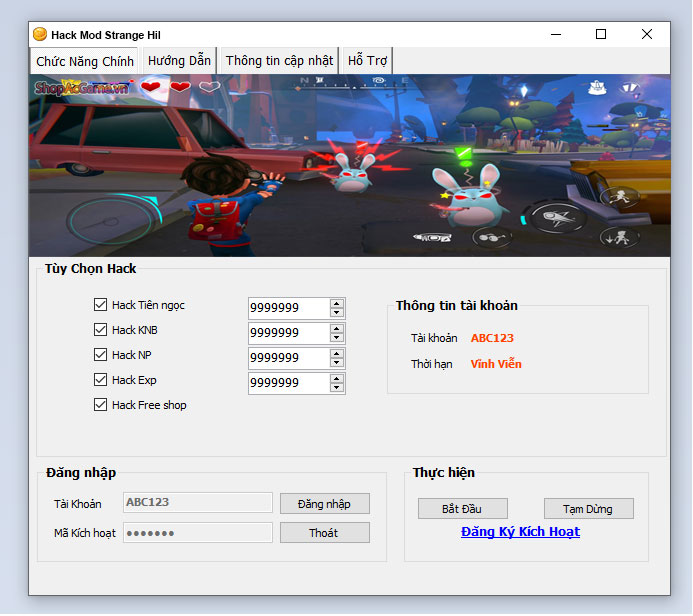Click the empty heart outline in banner
Image resolution: width=693 pixels, height=616 pixels.
tap(209, 88)
